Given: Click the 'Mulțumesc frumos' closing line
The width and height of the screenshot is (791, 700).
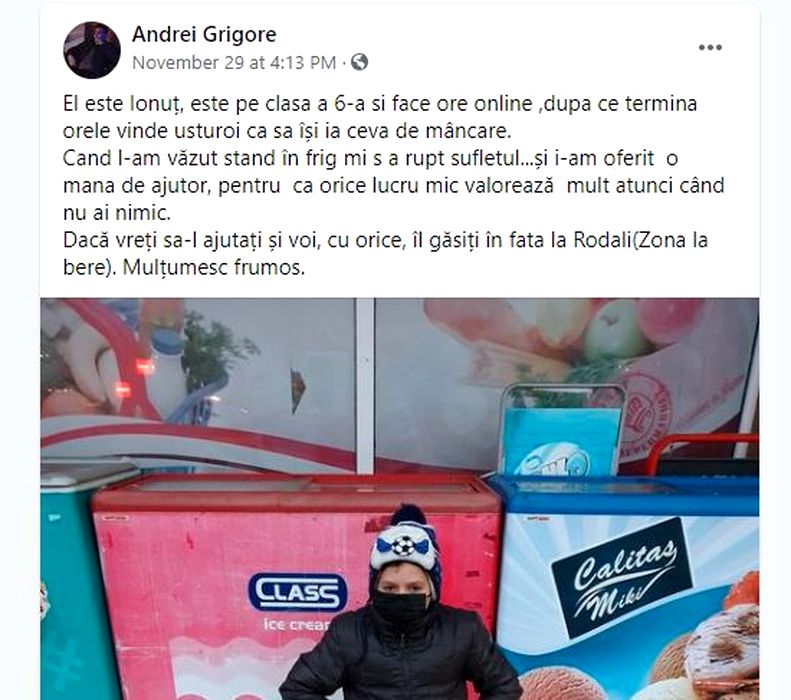Looking at the screenshot, I should (x=214, y=267).
